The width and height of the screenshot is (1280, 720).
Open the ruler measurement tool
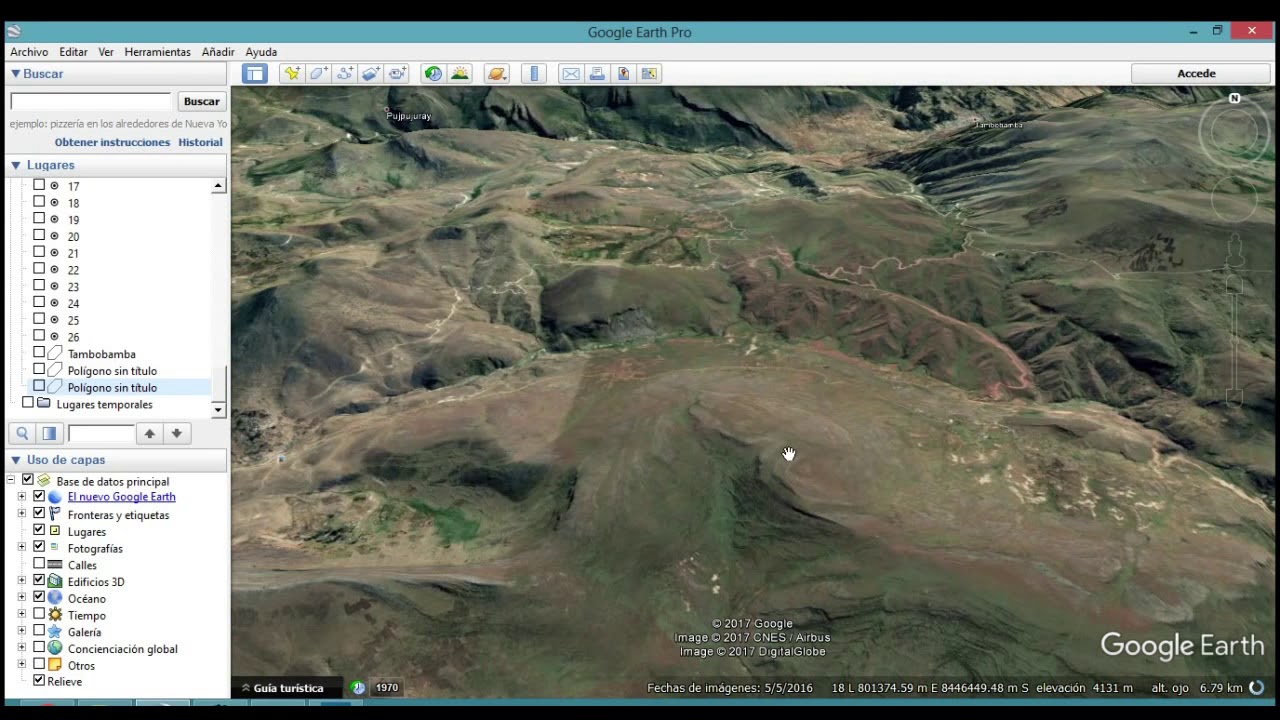(534, 73)
